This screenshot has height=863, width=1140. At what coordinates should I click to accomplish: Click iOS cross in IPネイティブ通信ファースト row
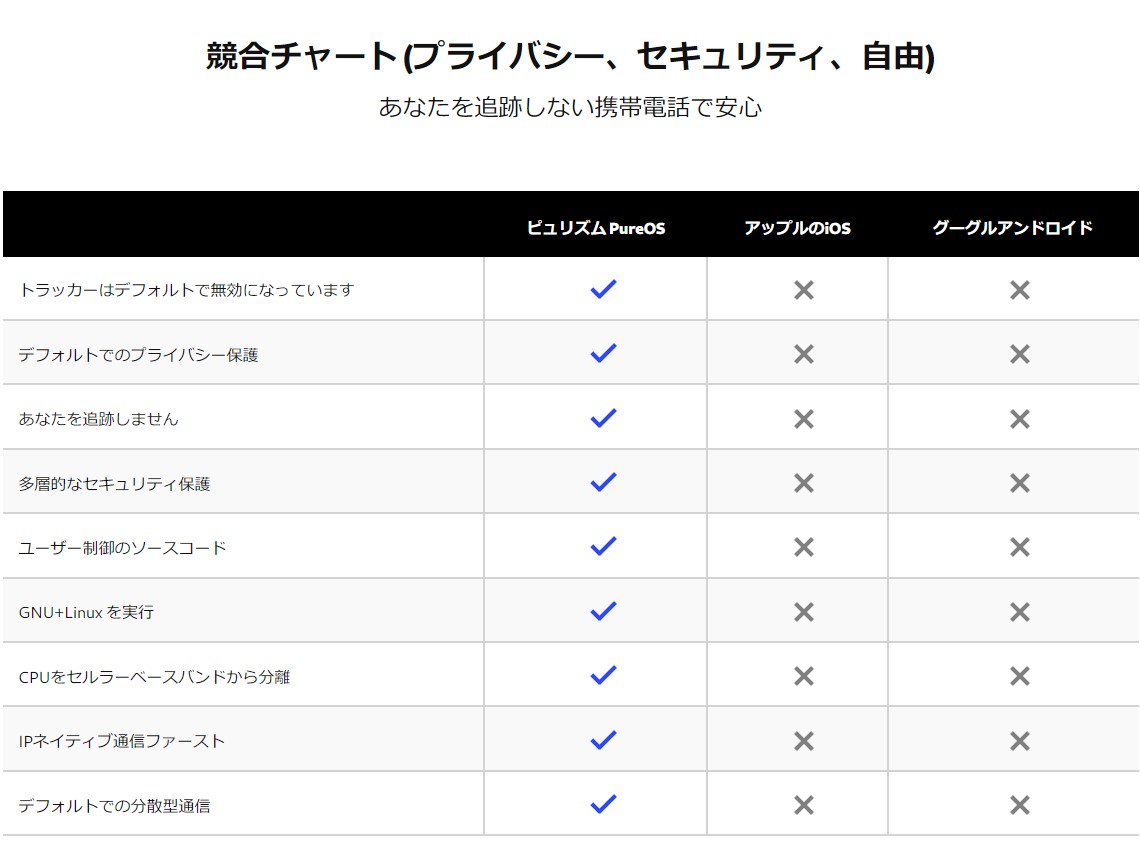[x=803, y=741]
